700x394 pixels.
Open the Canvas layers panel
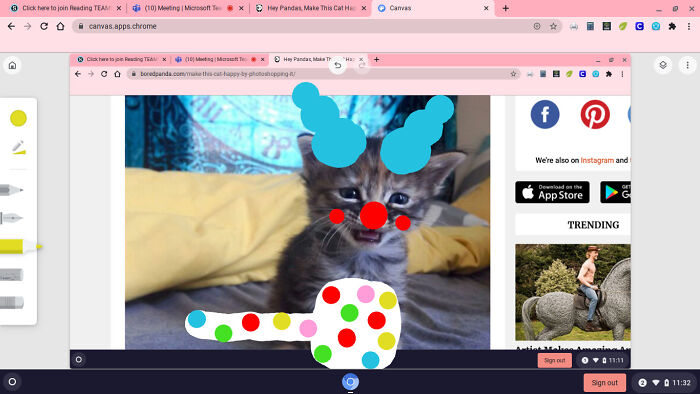tap(663, 65)
